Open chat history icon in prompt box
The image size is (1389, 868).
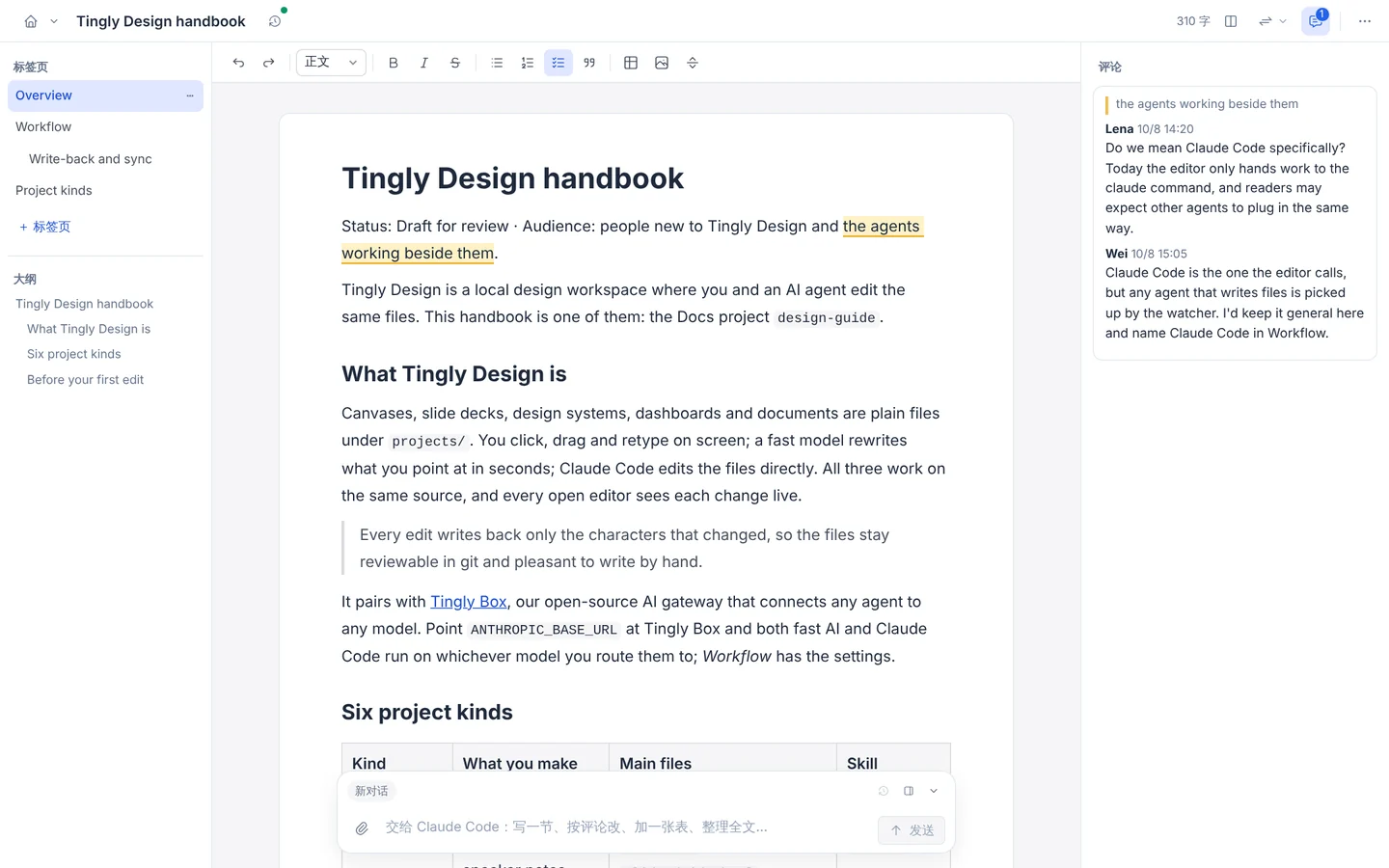point(884,791)
